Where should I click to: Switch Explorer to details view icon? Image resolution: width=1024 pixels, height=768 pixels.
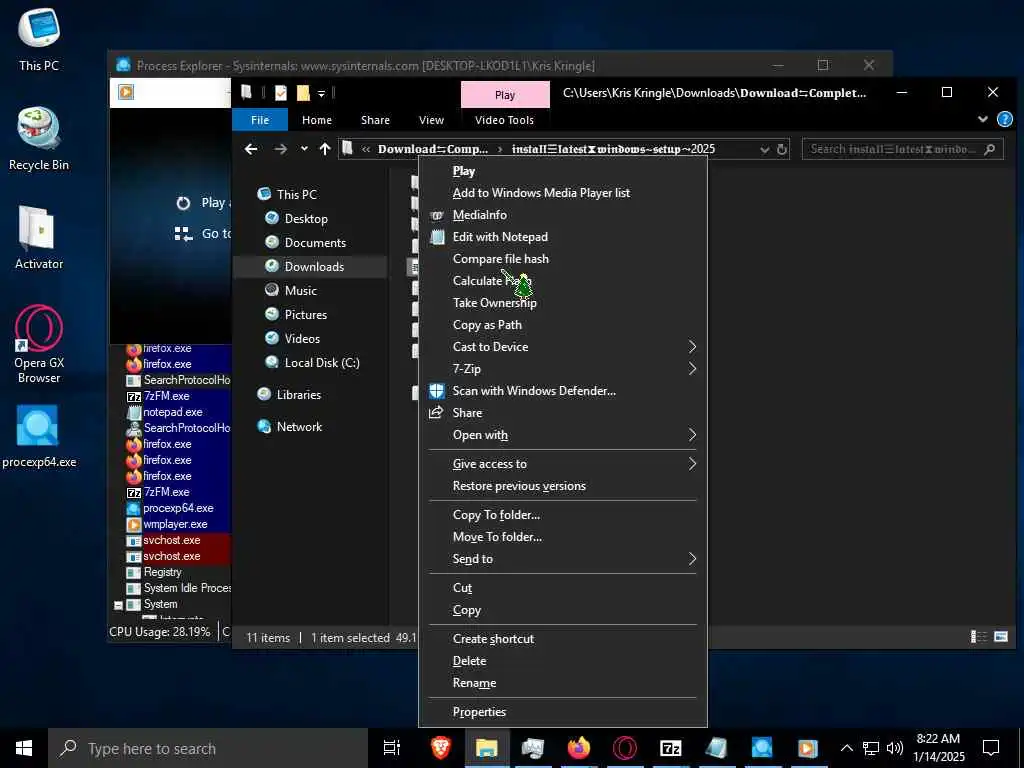[x=978, y=637]
